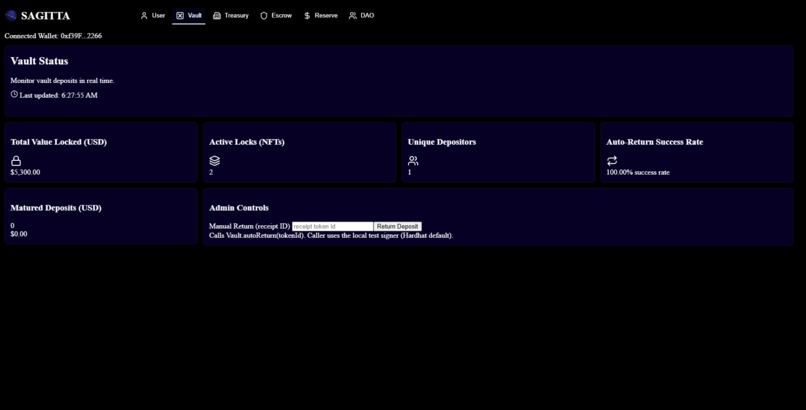Click the Manual Return (receipt ID) label
The height and width of the screenshot is (410, 806).
coord(250,226)
